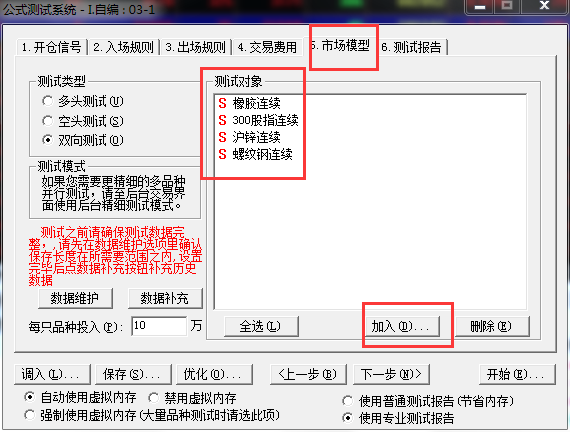Open the 2.入场规则 tab
This screenshot has width=570, height=432.
click(x=123, y=47)
